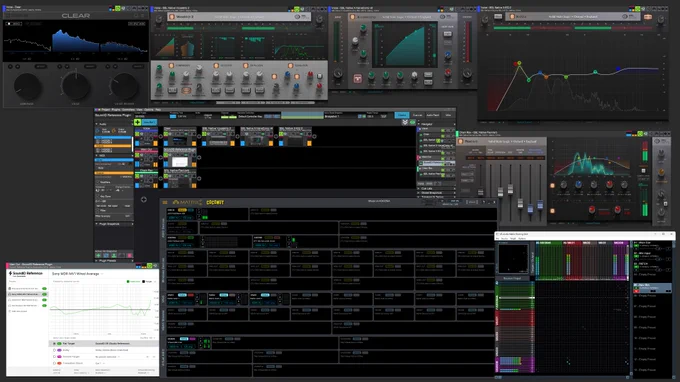
Task: Toggle the green enable button on the Main Out chain
Action: pyautogui.click(x=137, y=155)
